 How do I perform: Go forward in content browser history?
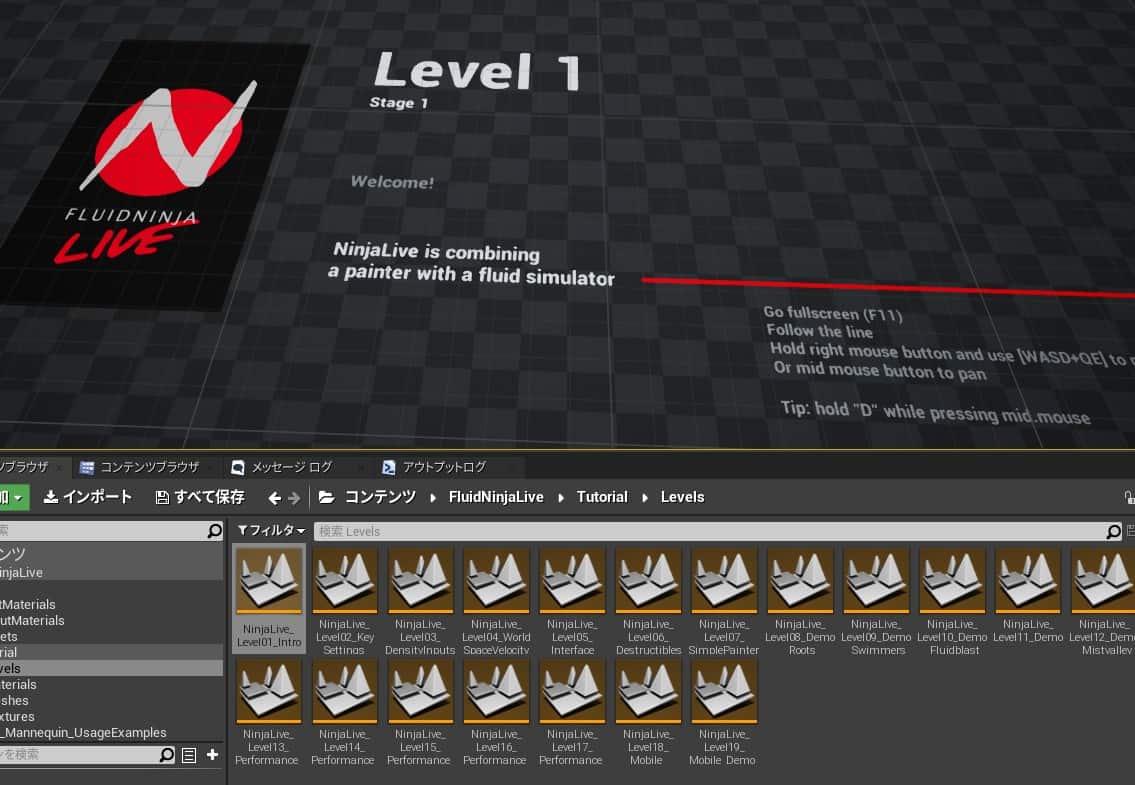tap(294, 498)
